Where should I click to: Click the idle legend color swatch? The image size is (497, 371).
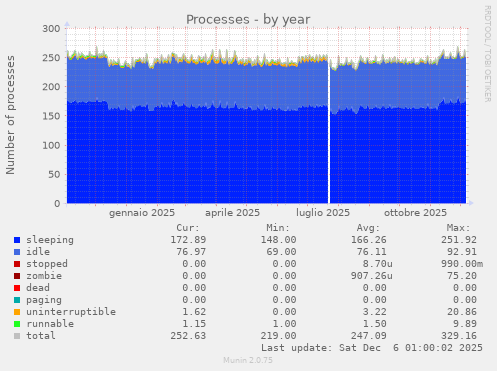pyautogui.click(x=17, y=252)
